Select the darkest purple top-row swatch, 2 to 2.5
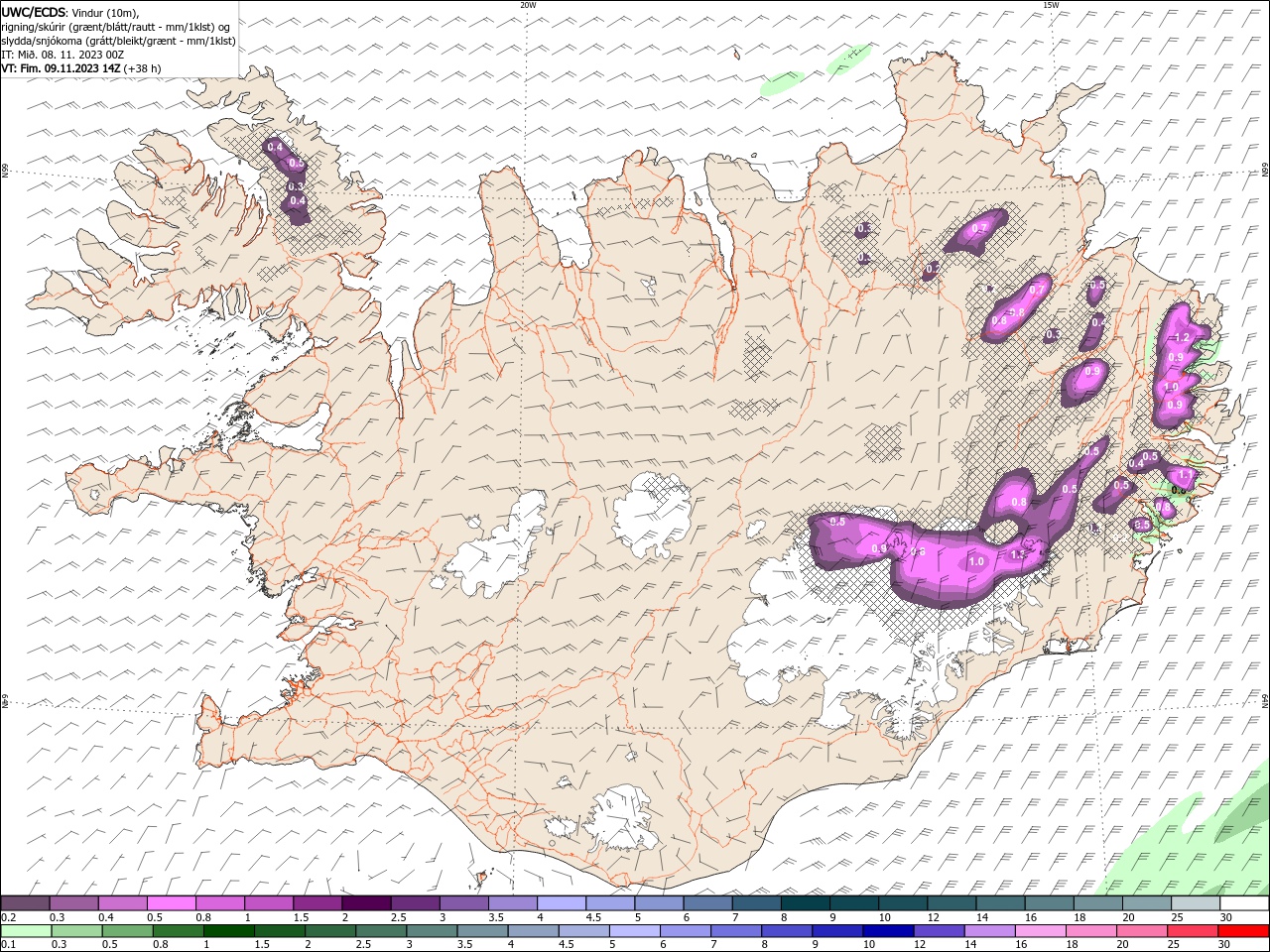Viewport: 1270px width, 952px height. coord(366,902)
